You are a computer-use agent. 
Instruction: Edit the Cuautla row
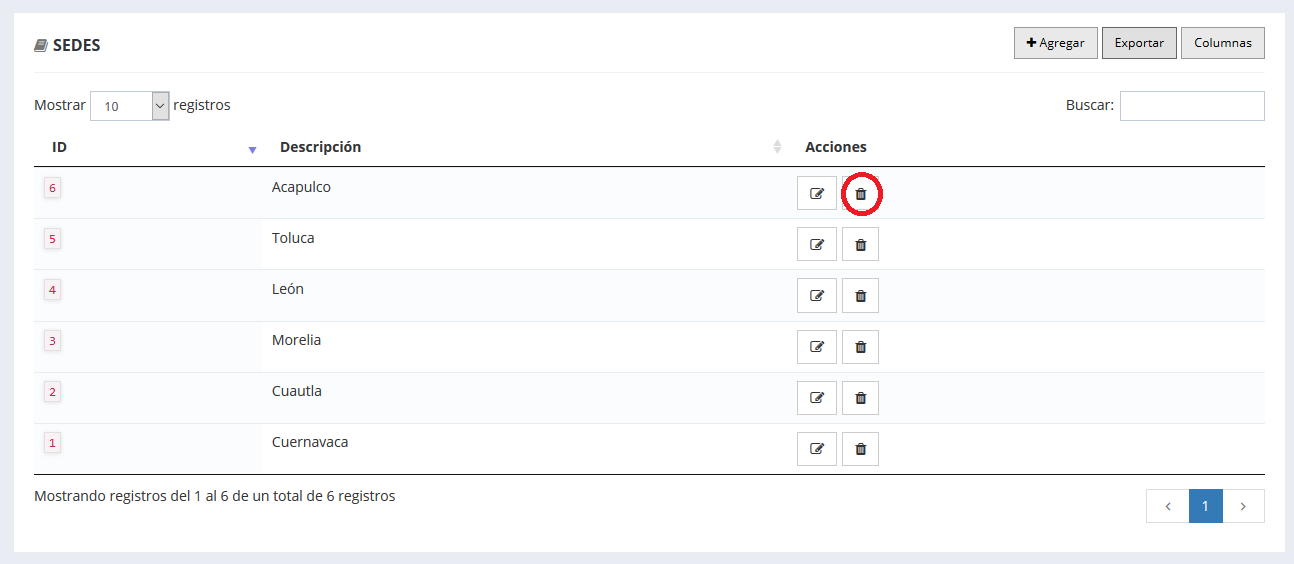817,398
